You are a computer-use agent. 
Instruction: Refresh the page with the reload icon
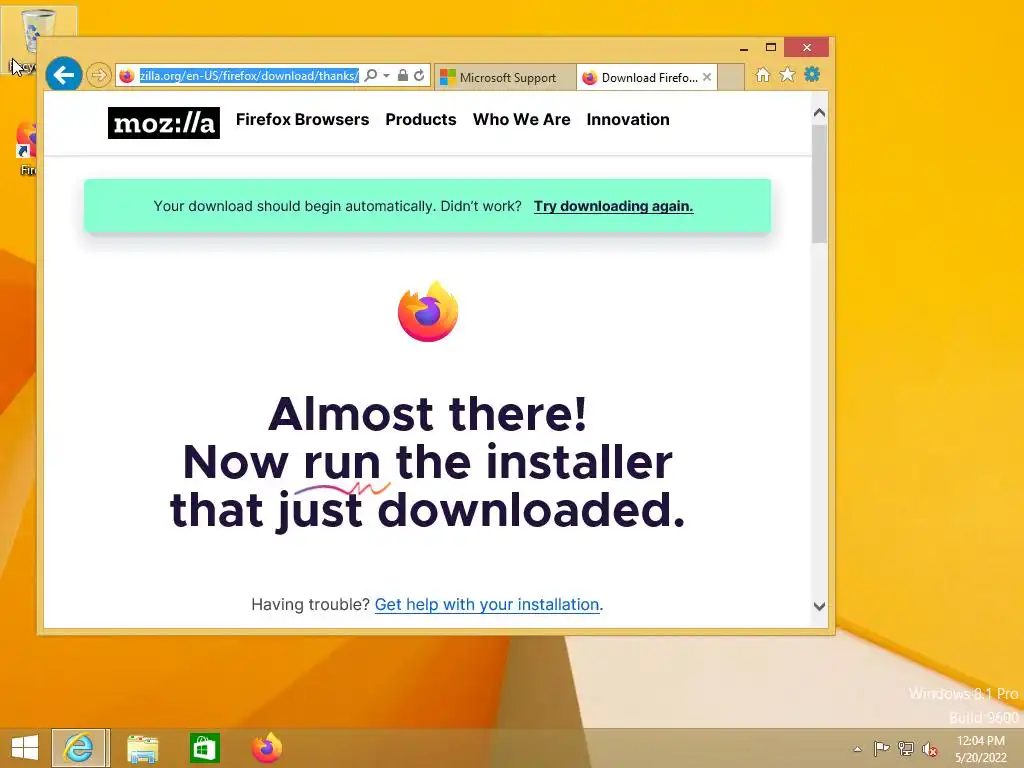coord(419,76)
